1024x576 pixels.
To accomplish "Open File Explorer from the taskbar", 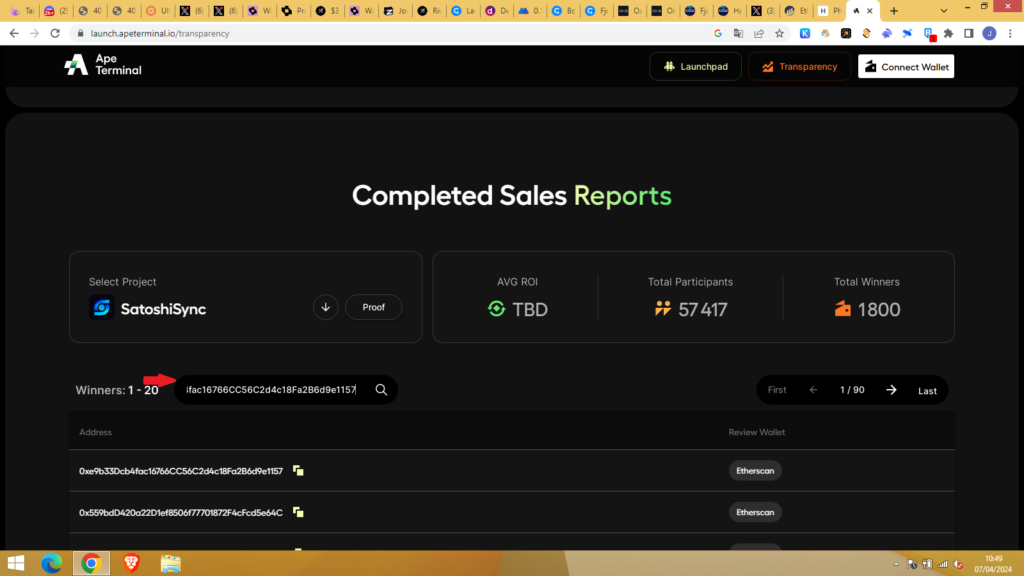I will tap(170, 563).
